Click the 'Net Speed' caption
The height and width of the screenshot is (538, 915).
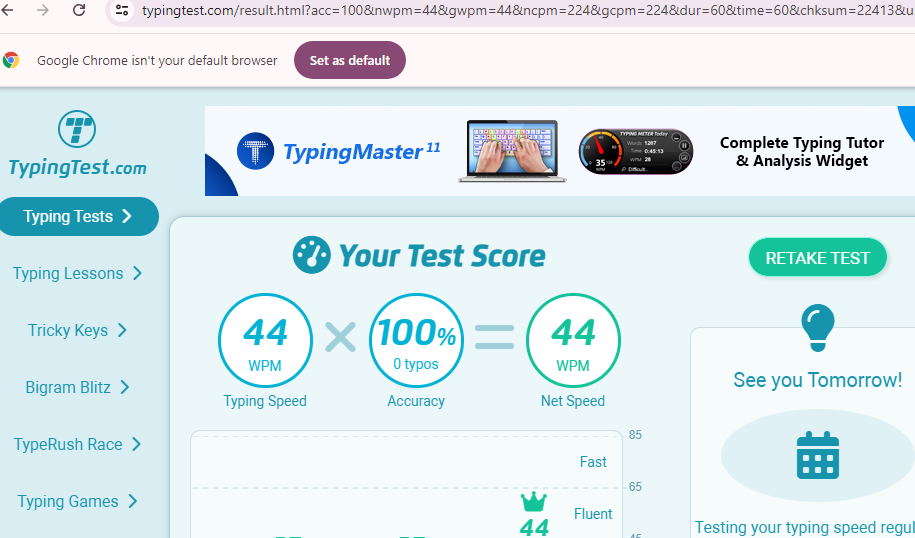pyautogui.click(x=573, y=401)
